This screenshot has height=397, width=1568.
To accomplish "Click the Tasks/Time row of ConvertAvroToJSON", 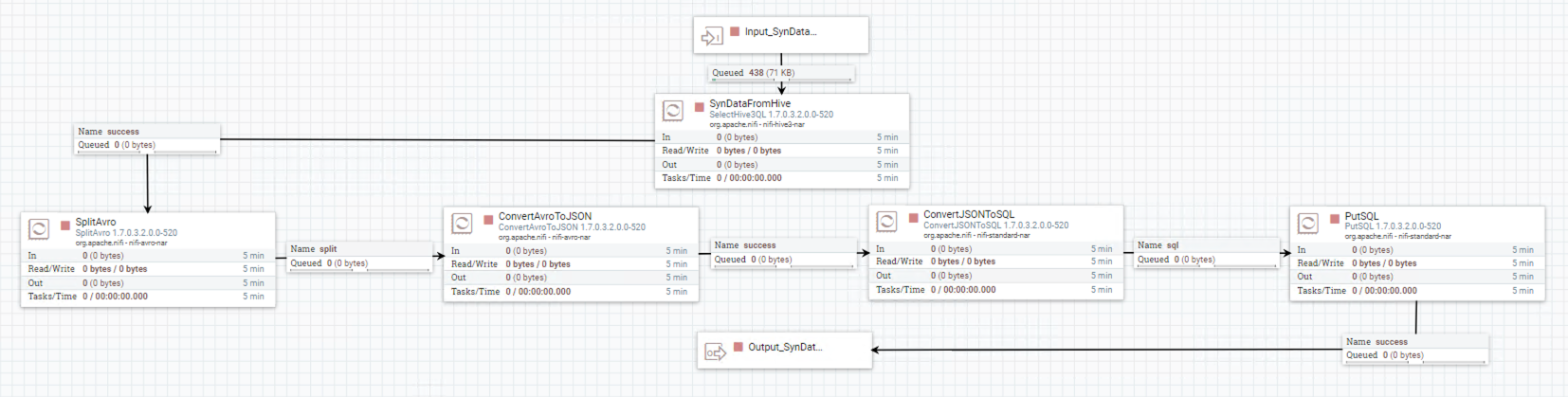I will 571,292.
